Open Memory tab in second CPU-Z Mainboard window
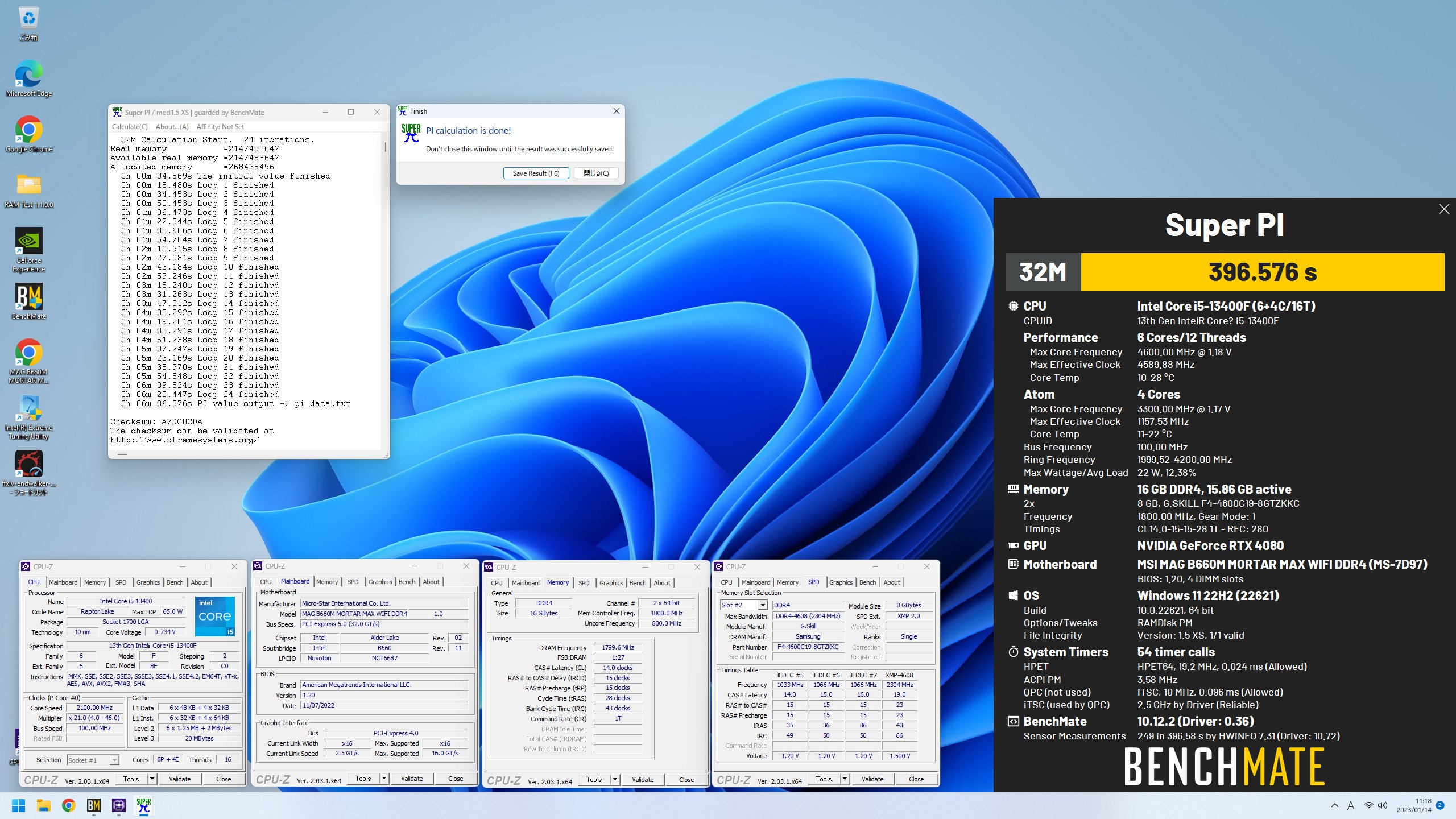Screen dimensions: 1456x819 click(x=327, y=582)
